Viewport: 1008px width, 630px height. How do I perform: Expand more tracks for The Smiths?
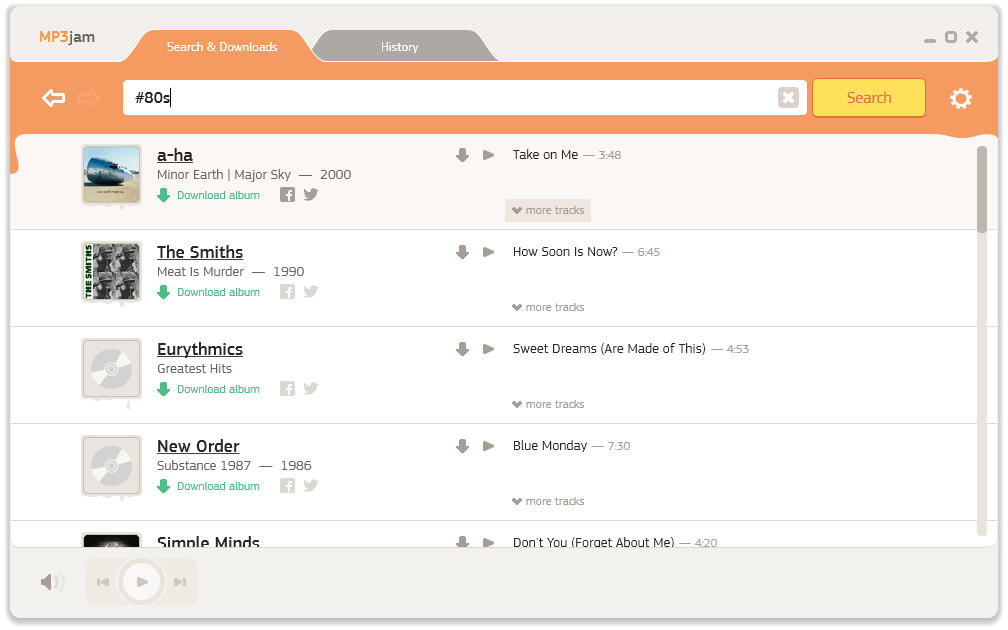point(548,308)
